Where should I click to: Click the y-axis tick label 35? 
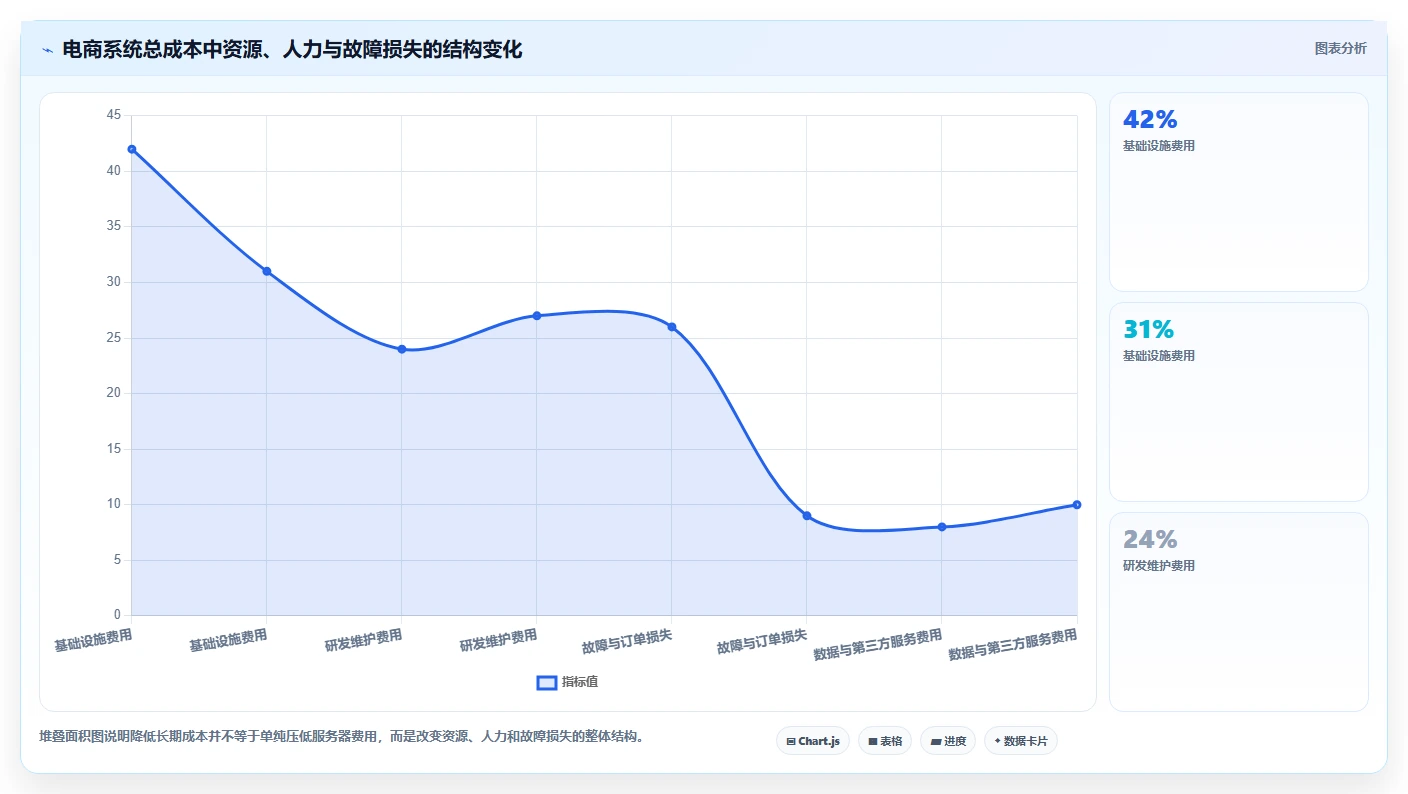tap(113, 226)
